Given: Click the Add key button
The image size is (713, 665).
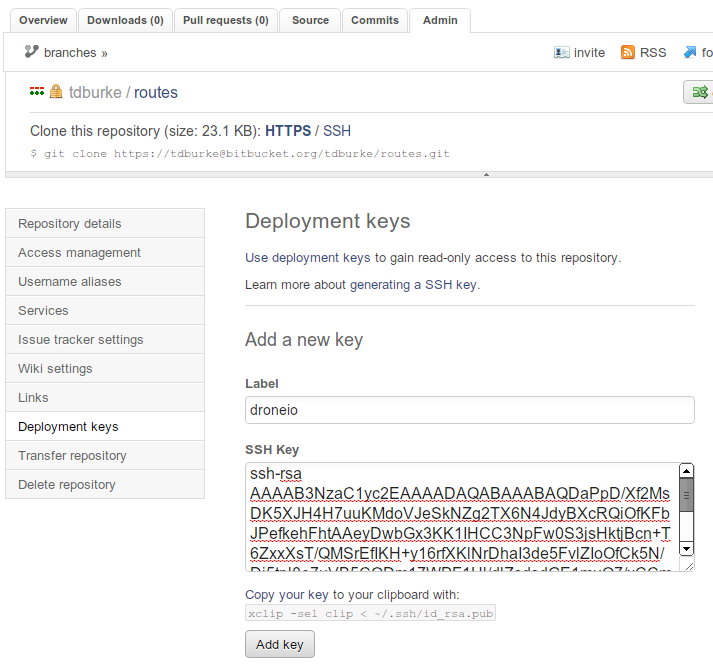Looking at the screenshot, I should (280, 644).
